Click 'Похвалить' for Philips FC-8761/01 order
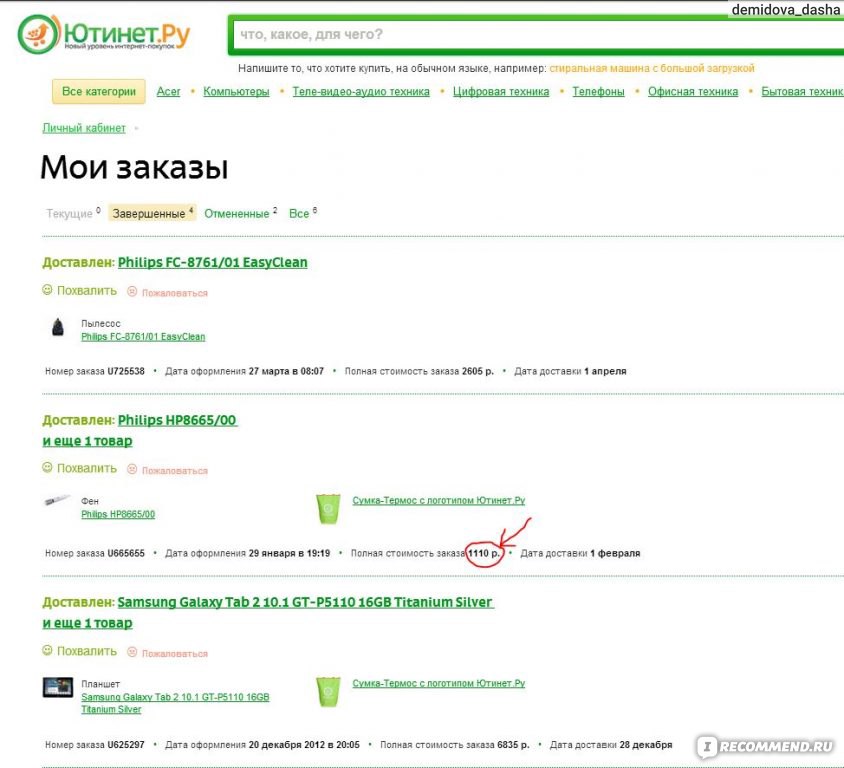Image resolution: width=844 pixels, height=768 pixels. 87,291
